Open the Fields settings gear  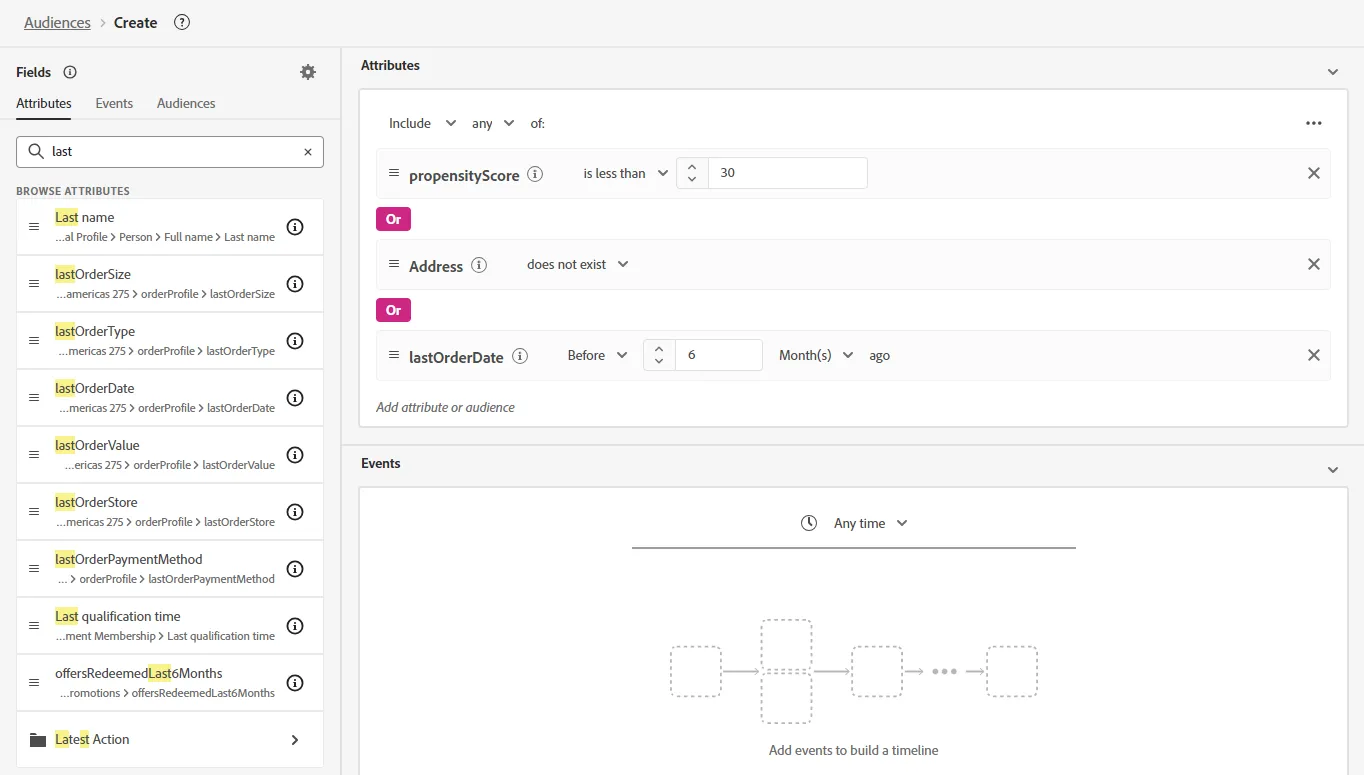click(x=308, y=72)
